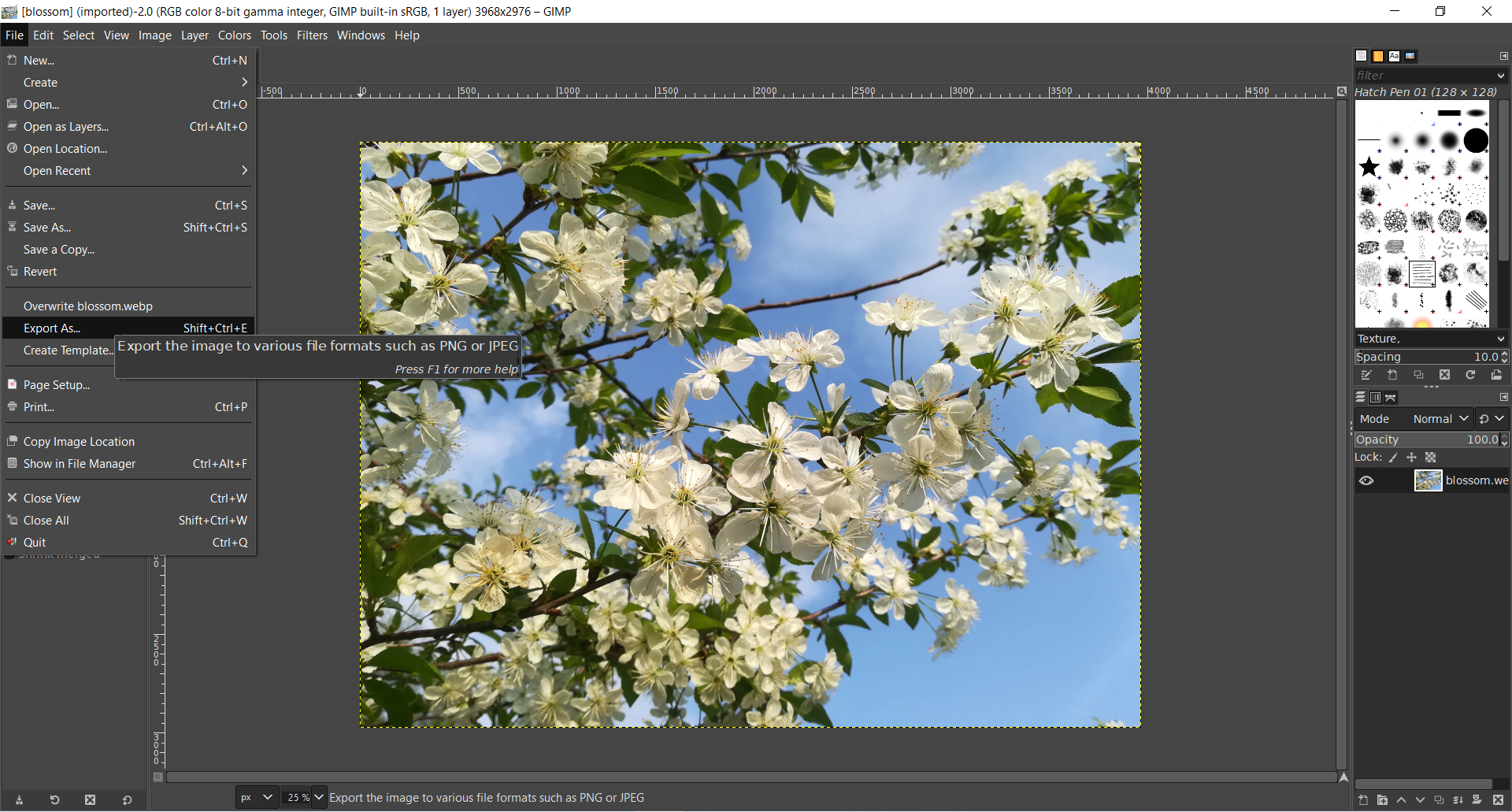Expand the zoom percentage dropdown

pos(319,798)
